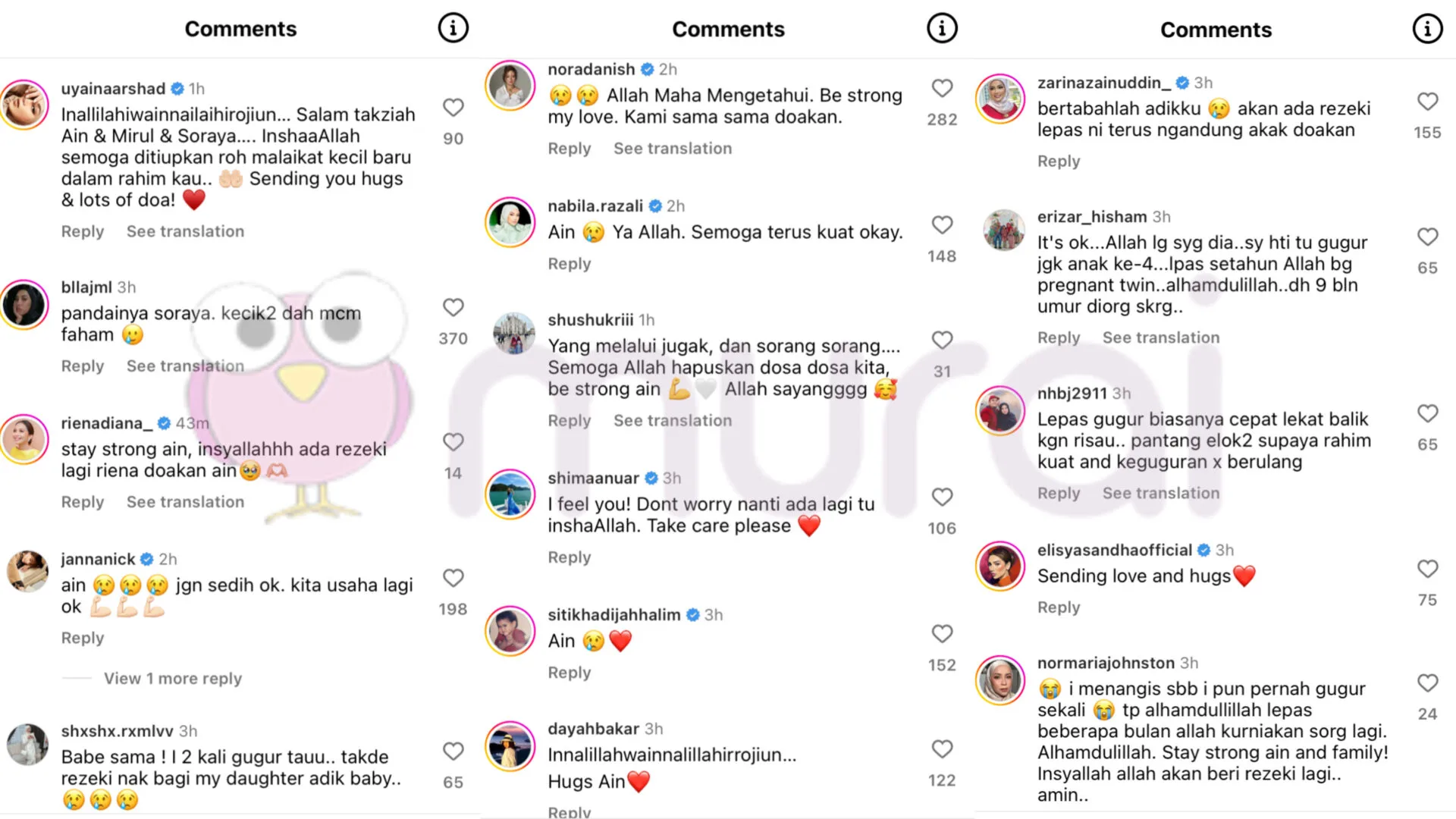Open rienadiana_ username link

[107, 423]
